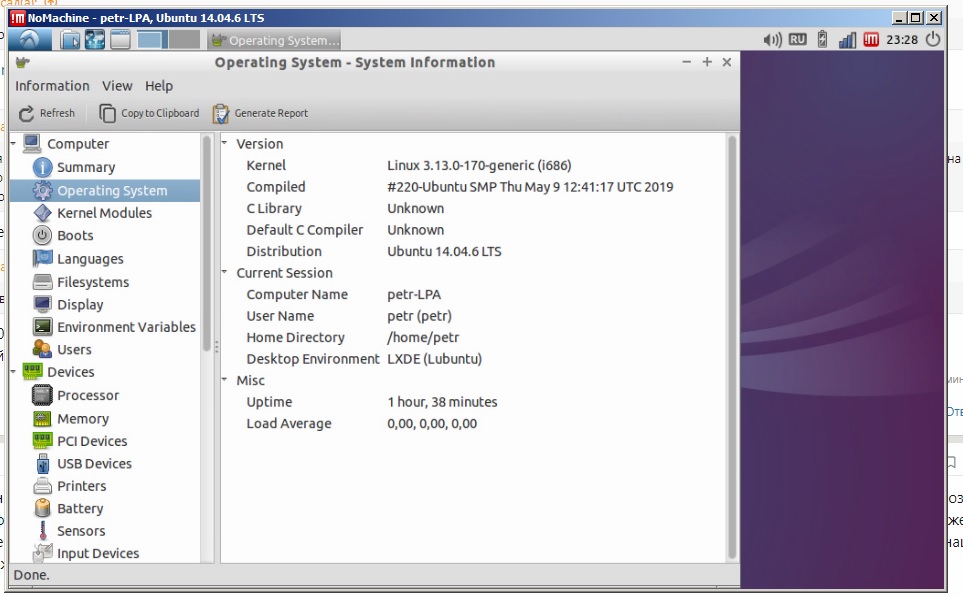This screenshot has height=597, width=963.
Task: Click the pane splitter handle dots
Action: (x=216, y=347)
